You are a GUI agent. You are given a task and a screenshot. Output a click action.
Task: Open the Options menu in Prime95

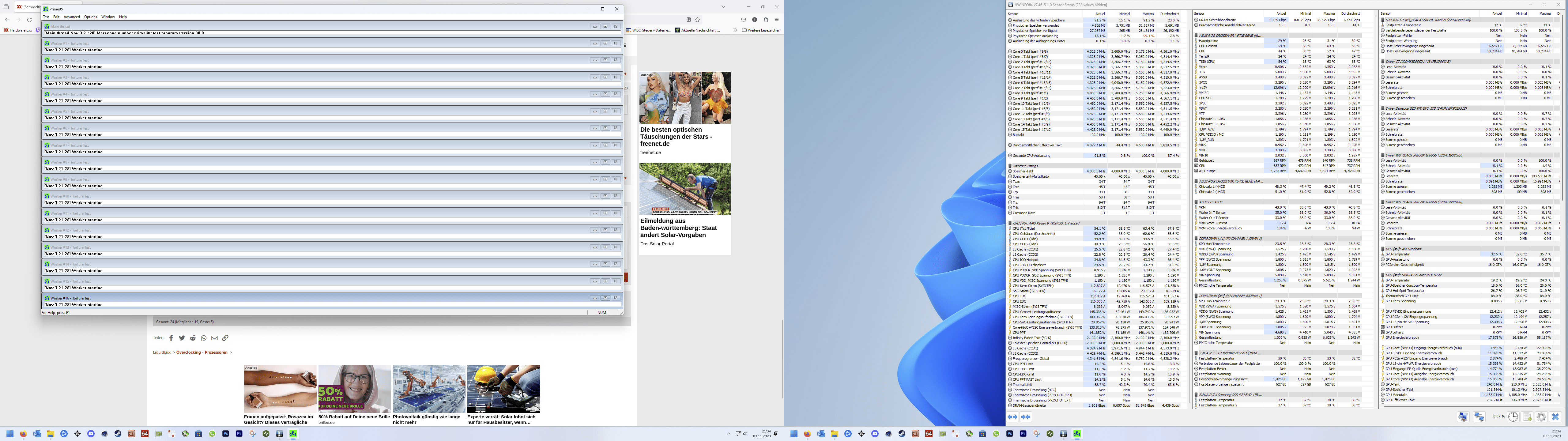point(91,17)
